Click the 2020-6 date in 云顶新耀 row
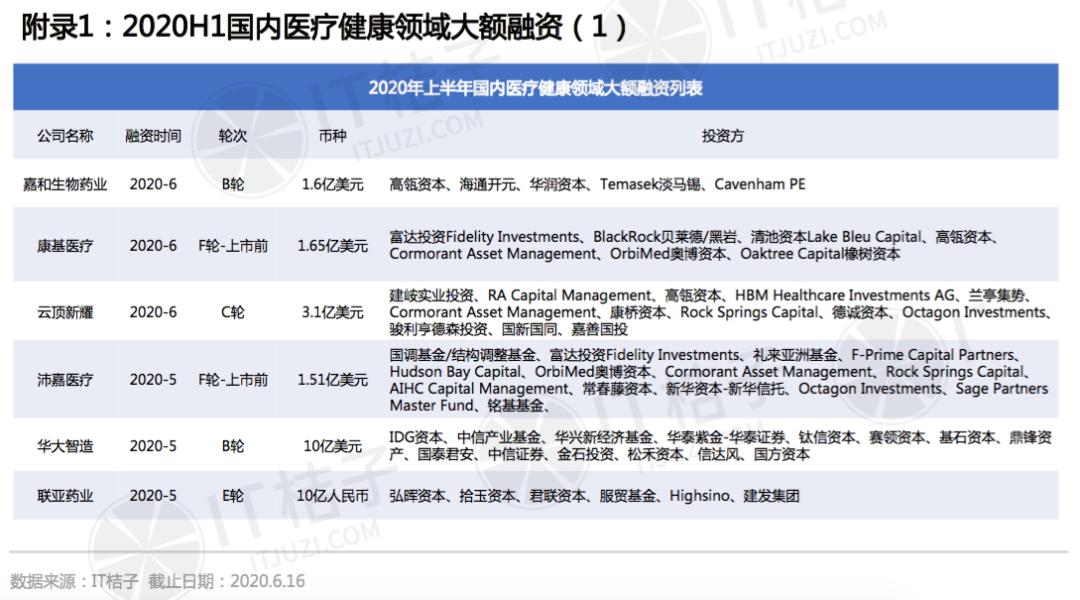Image resolution: width=1080 pixels, height=600 pixels. [x=153, y=312]
